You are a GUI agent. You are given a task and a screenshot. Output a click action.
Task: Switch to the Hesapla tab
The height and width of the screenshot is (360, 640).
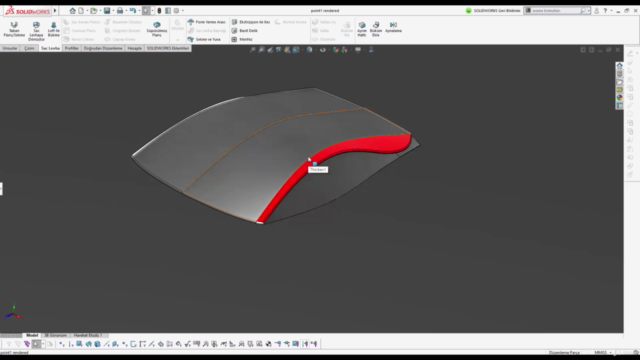click(x=134, y=48)
